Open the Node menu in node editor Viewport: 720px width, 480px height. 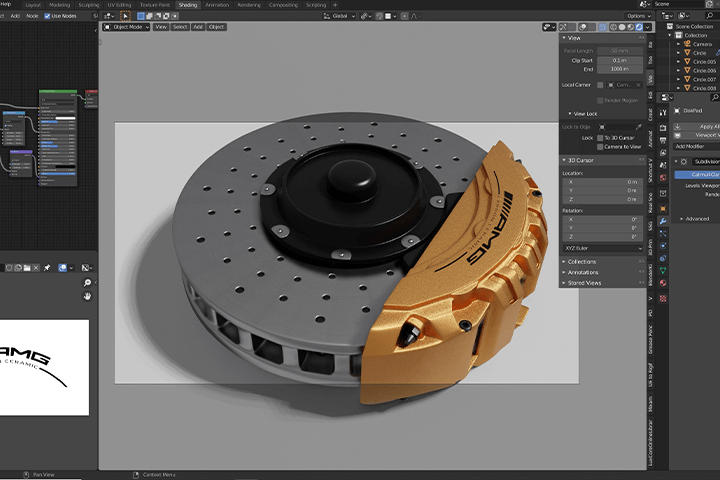(32, 16)
